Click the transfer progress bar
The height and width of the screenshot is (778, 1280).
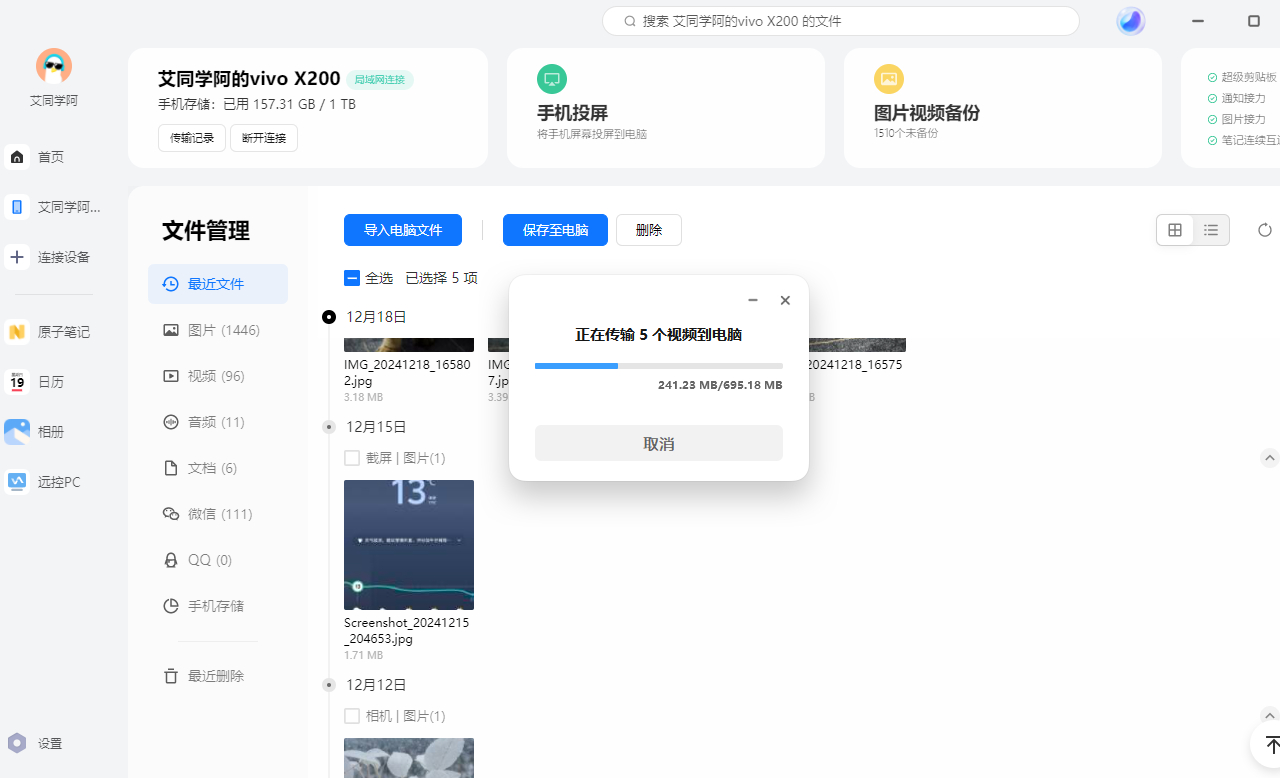coord(659,366)
